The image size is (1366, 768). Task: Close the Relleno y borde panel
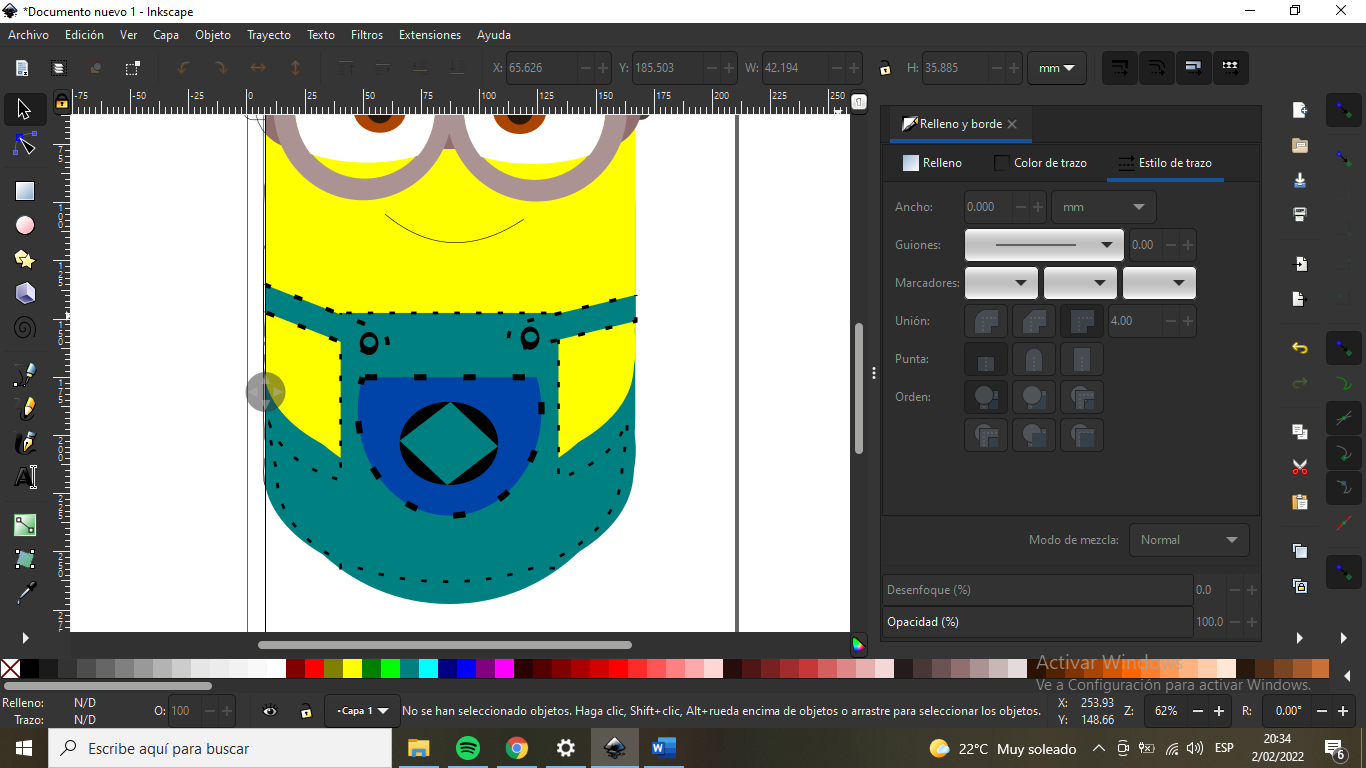(x=1012, y=124)
